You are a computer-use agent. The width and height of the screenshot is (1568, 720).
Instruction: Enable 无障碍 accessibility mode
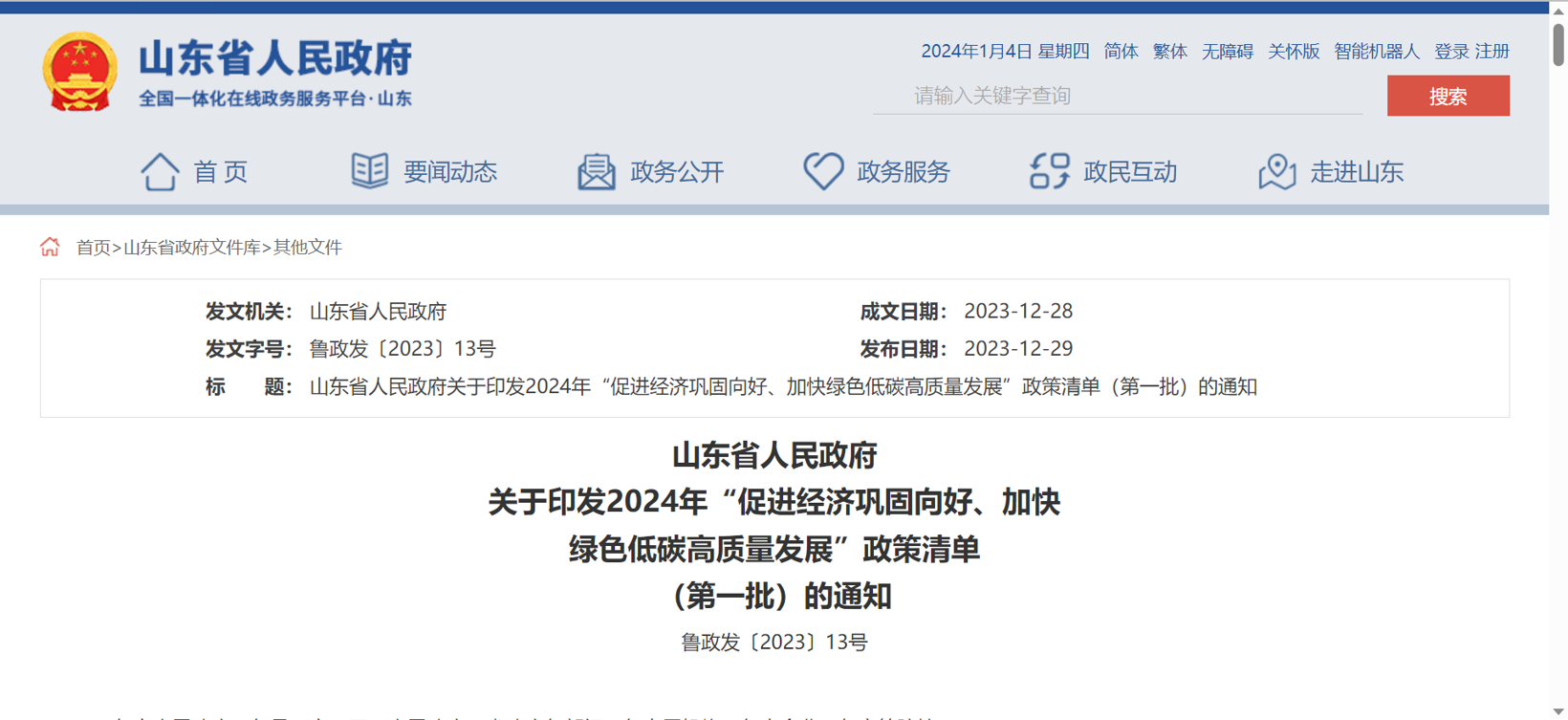click(1227, 52)
